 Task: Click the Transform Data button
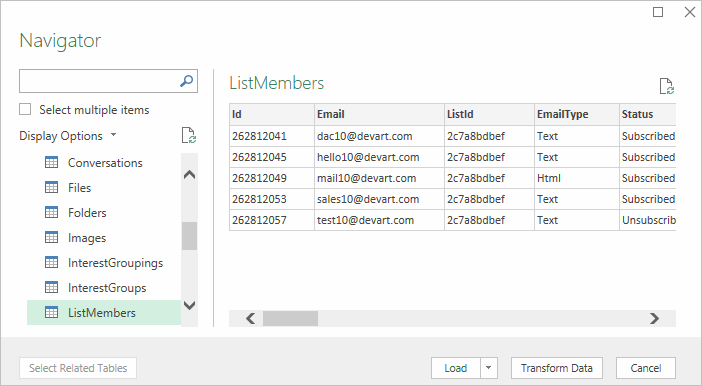click(x=556, y=368)
